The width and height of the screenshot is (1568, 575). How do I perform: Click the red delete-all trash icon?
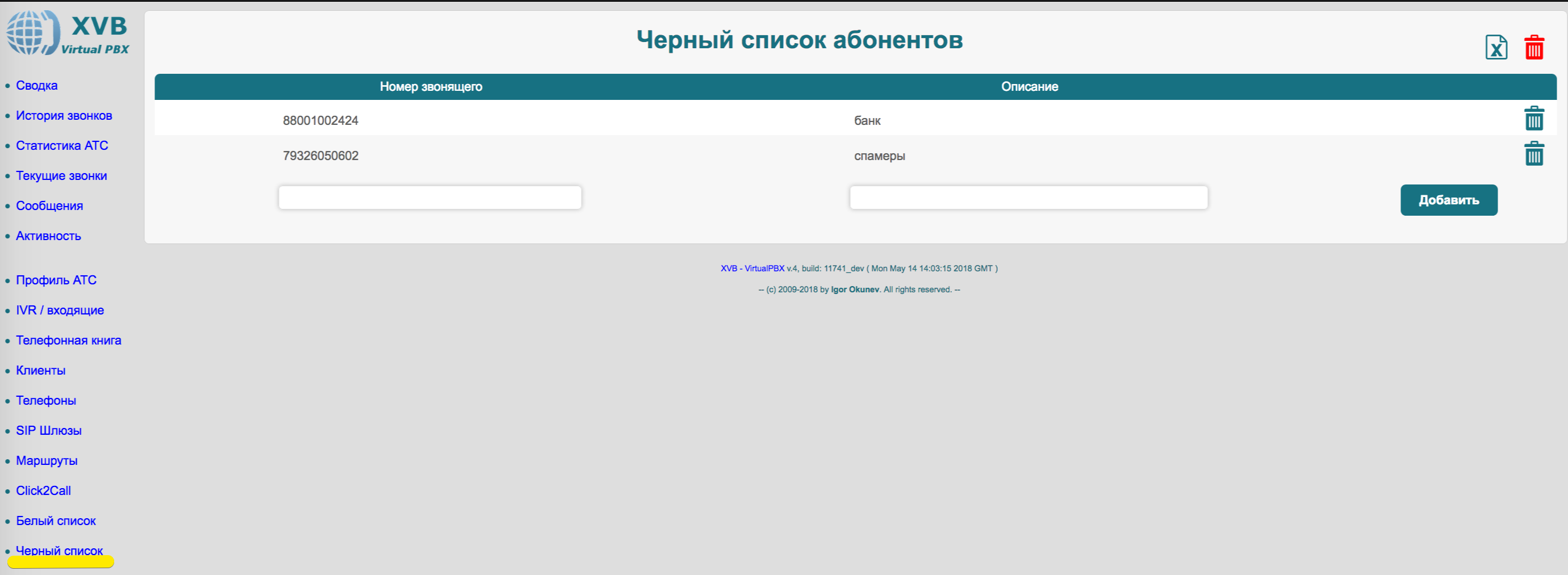pos(1533,48)
